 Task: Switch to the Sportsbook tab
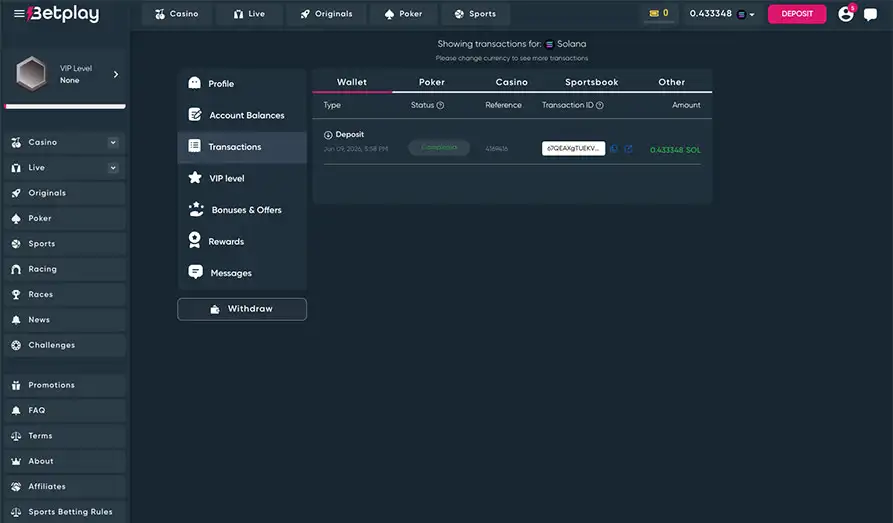pyautogui.click(x=592, y=82)
